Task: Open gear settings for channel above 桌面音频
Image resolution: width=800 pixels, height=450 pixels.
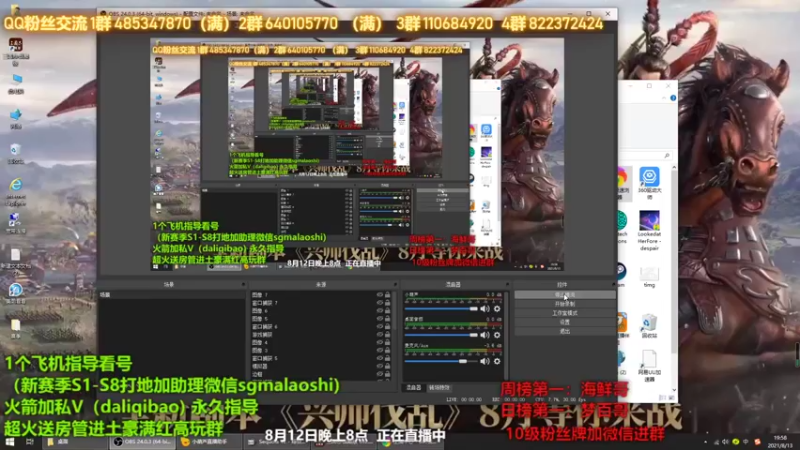Action: point(497,309)
